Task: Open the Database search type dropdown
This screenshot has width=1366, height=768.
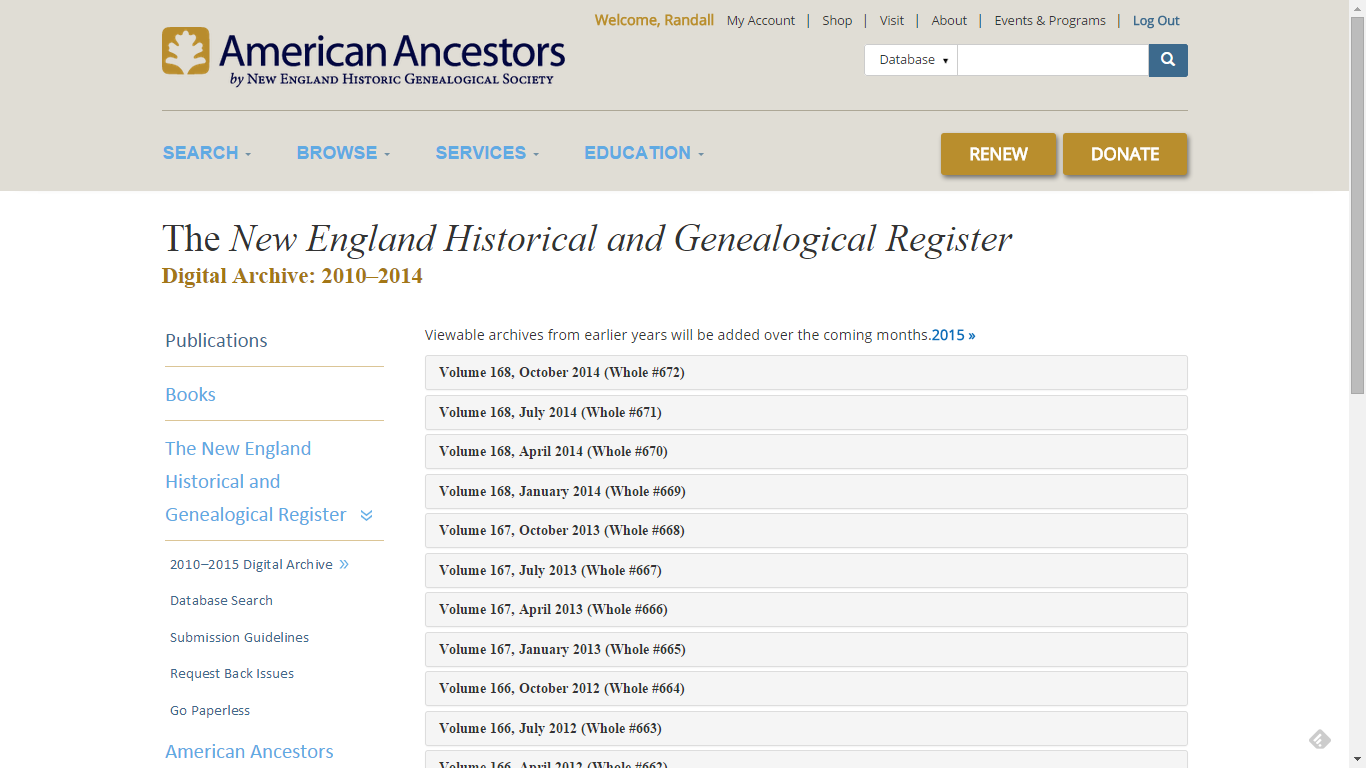Action: (x=911, y=60)
